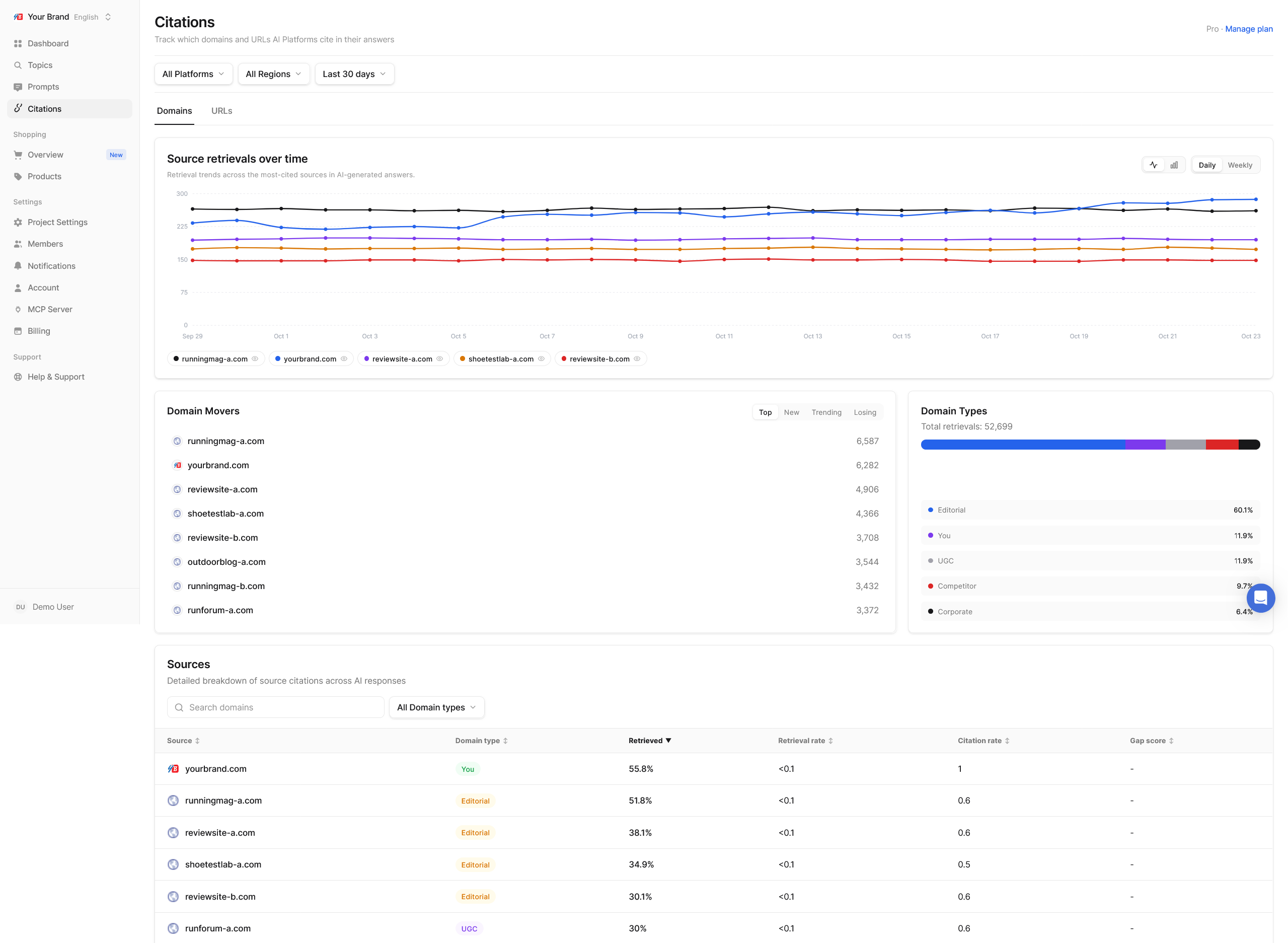Click the Account person icon
Viewport: 1288px width, 943px height.
pyautogui.click(x=18, y=287)
